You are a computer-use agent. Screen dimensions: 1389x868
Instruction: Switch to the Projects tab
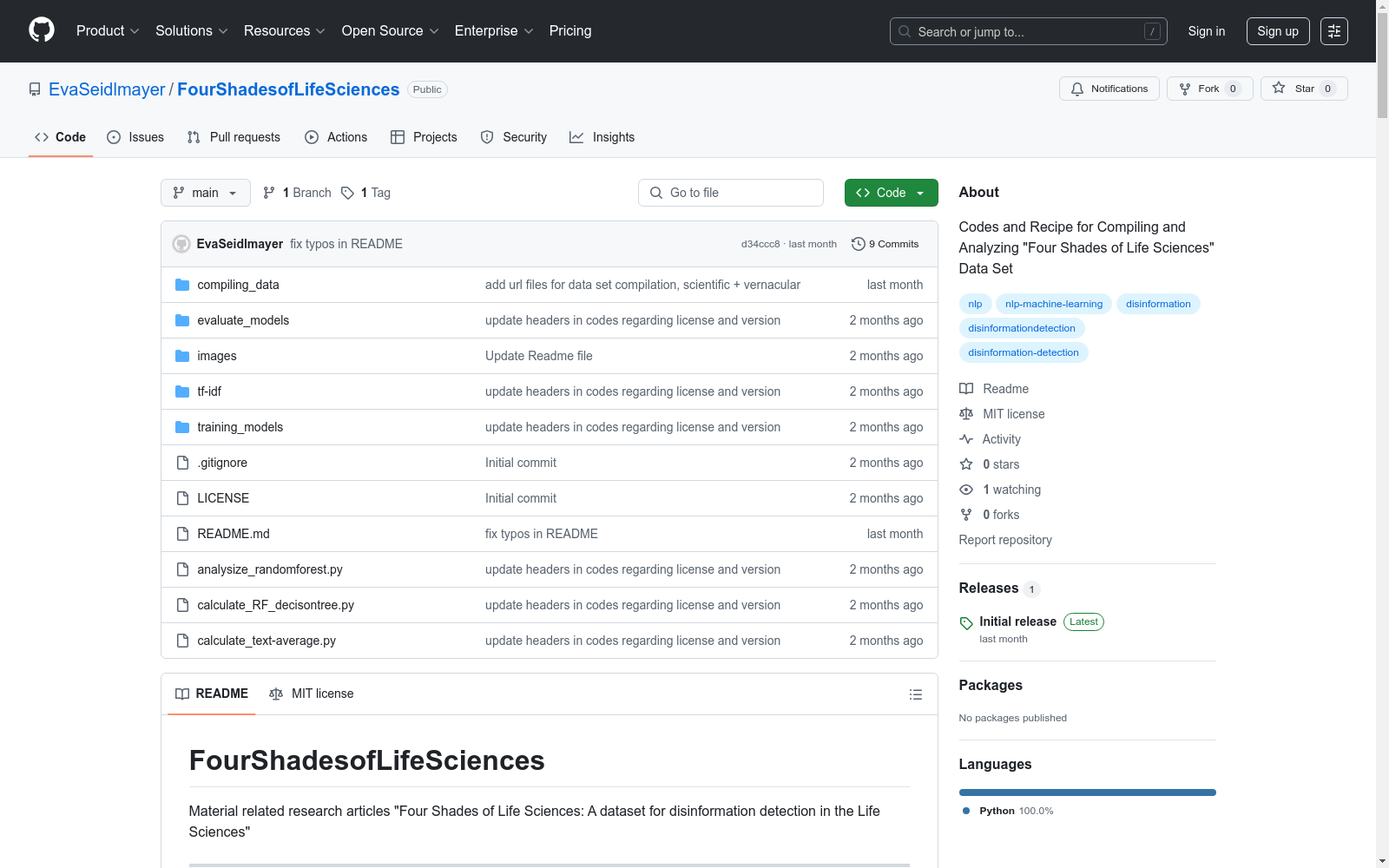tap(424, 137)
